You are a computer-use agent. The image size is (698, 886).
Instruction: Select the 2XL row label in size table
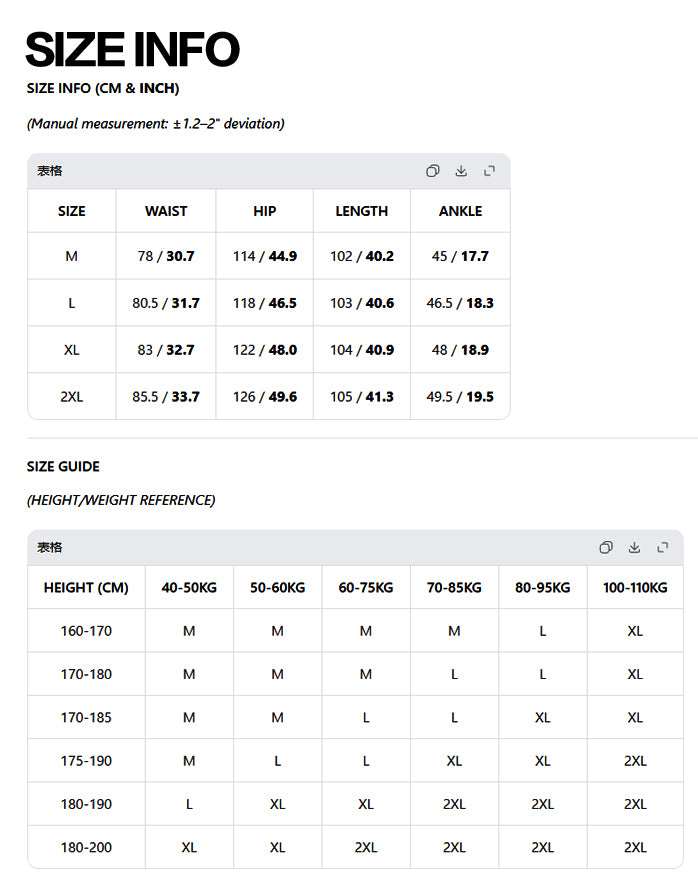[71, 397]
